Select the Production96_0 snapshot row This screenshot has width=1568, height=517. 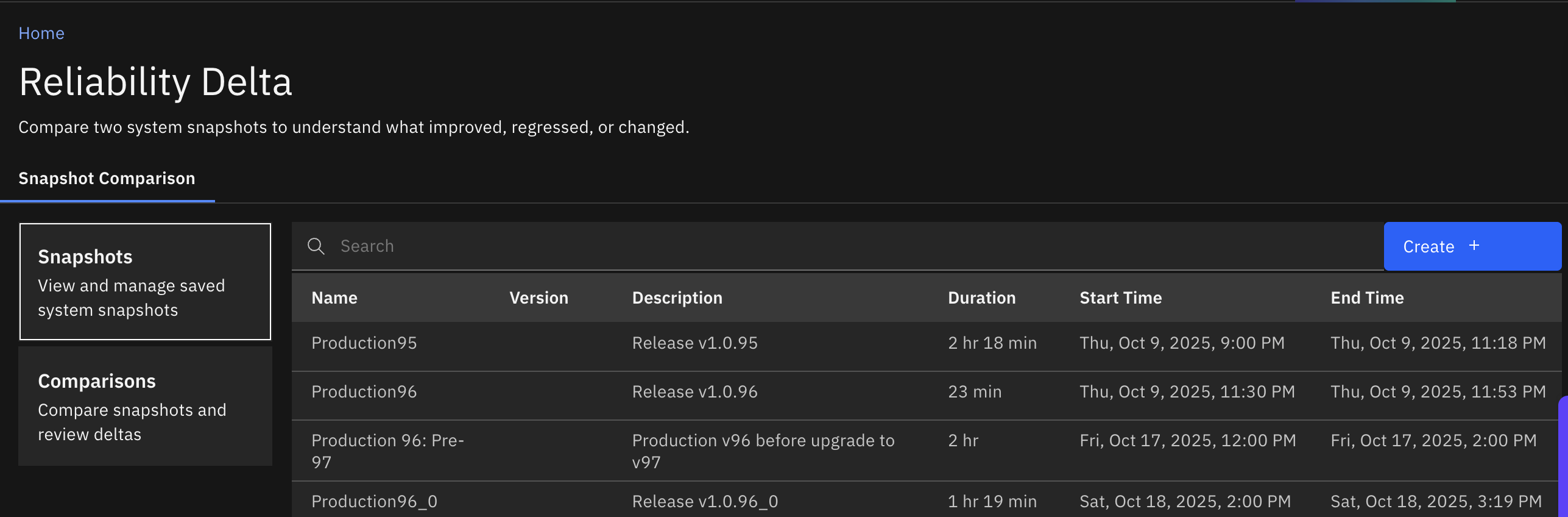tap(374, 502)
